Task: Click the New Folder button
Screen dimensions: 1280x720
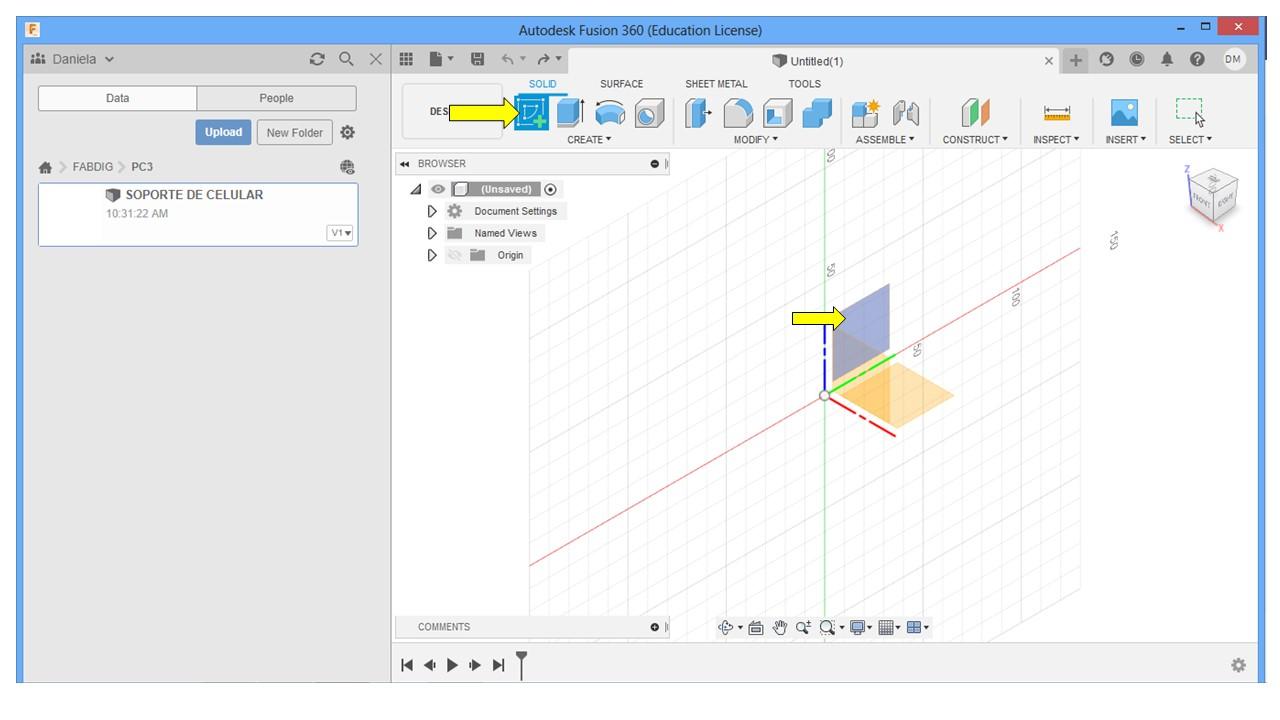Action: coord(294,132)
